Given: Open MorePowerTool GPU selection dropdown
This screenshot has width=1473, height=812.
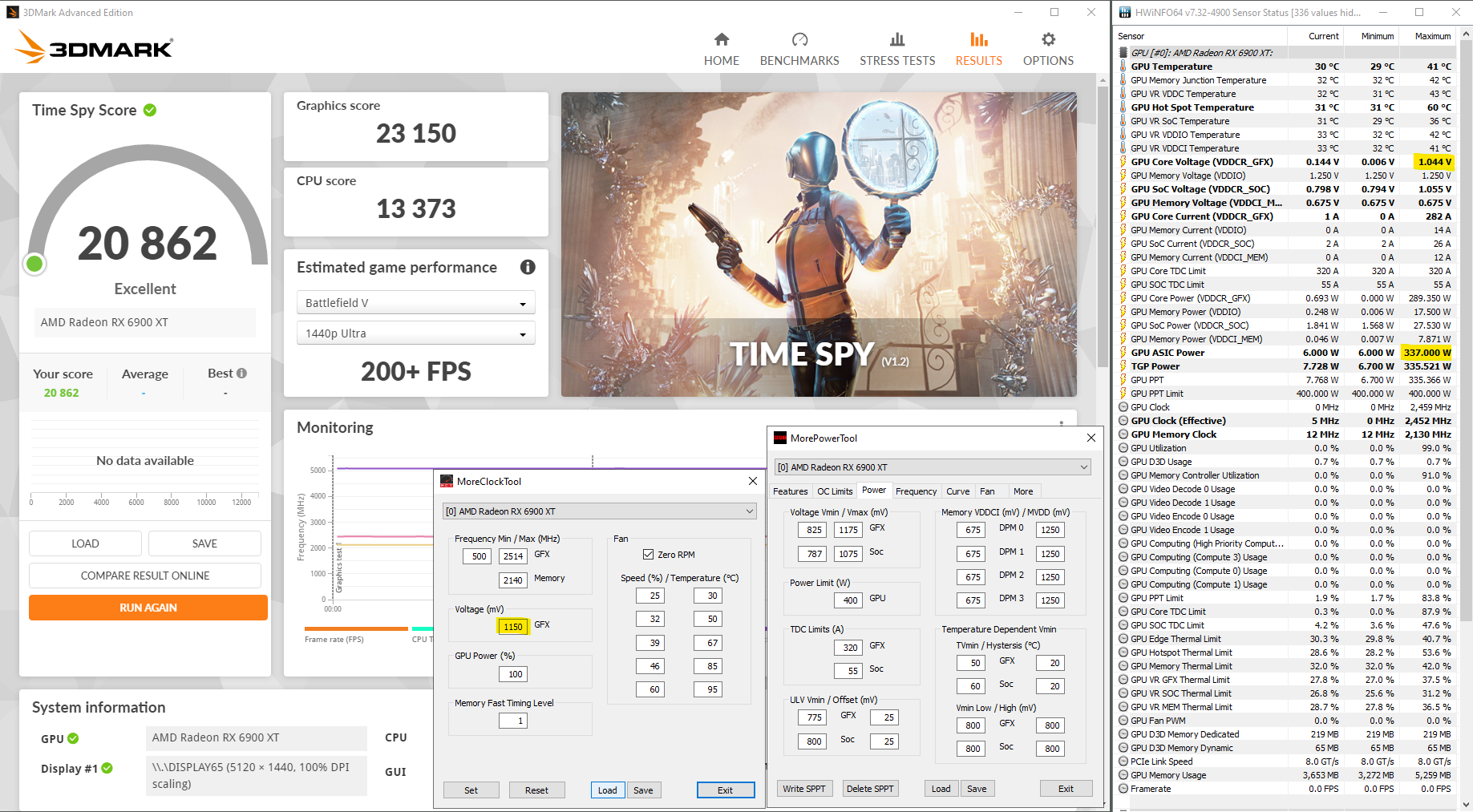Looking at the screenshot, I should click(x=933, y=467).
